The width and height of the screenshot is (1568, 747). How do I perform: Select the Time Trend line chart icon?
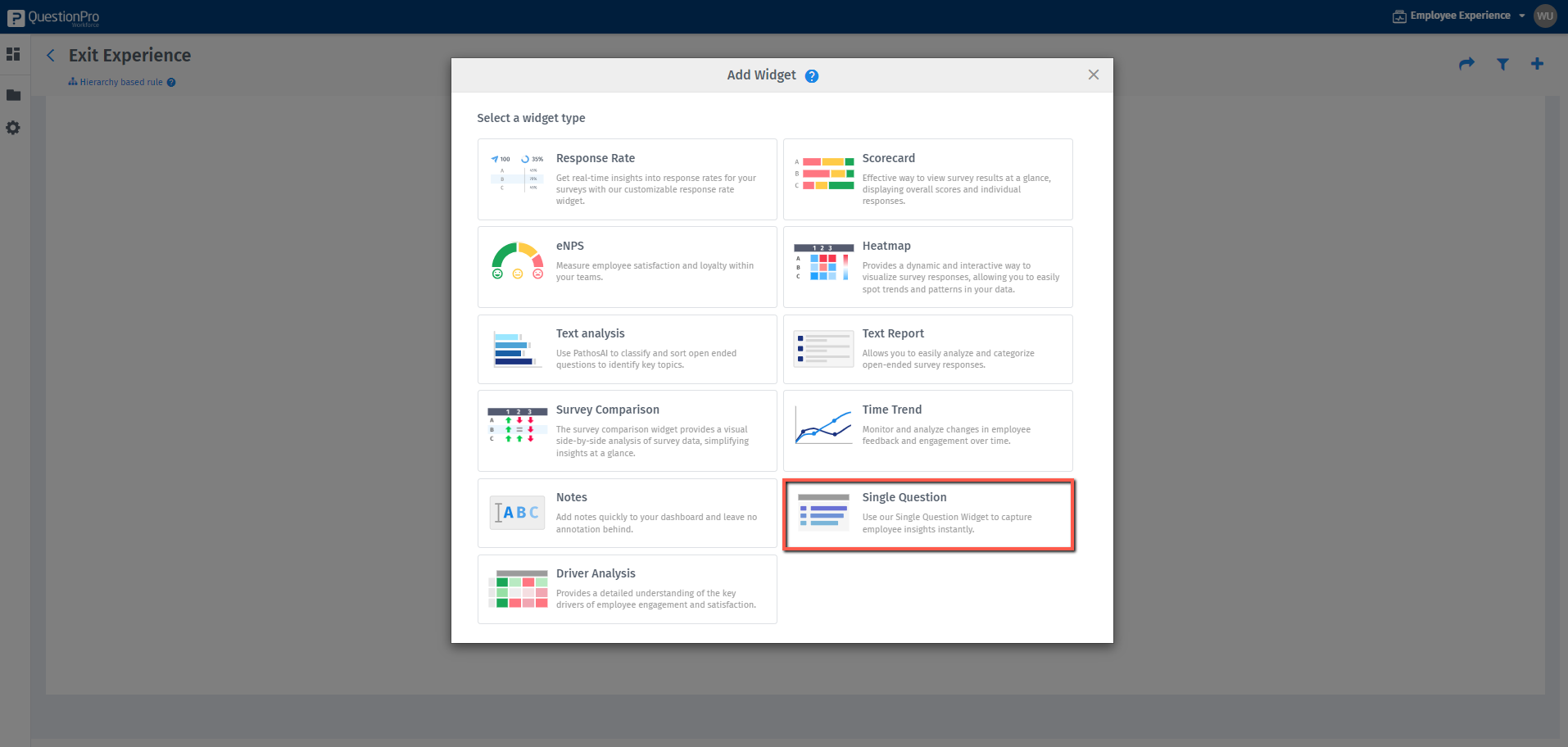824,426
